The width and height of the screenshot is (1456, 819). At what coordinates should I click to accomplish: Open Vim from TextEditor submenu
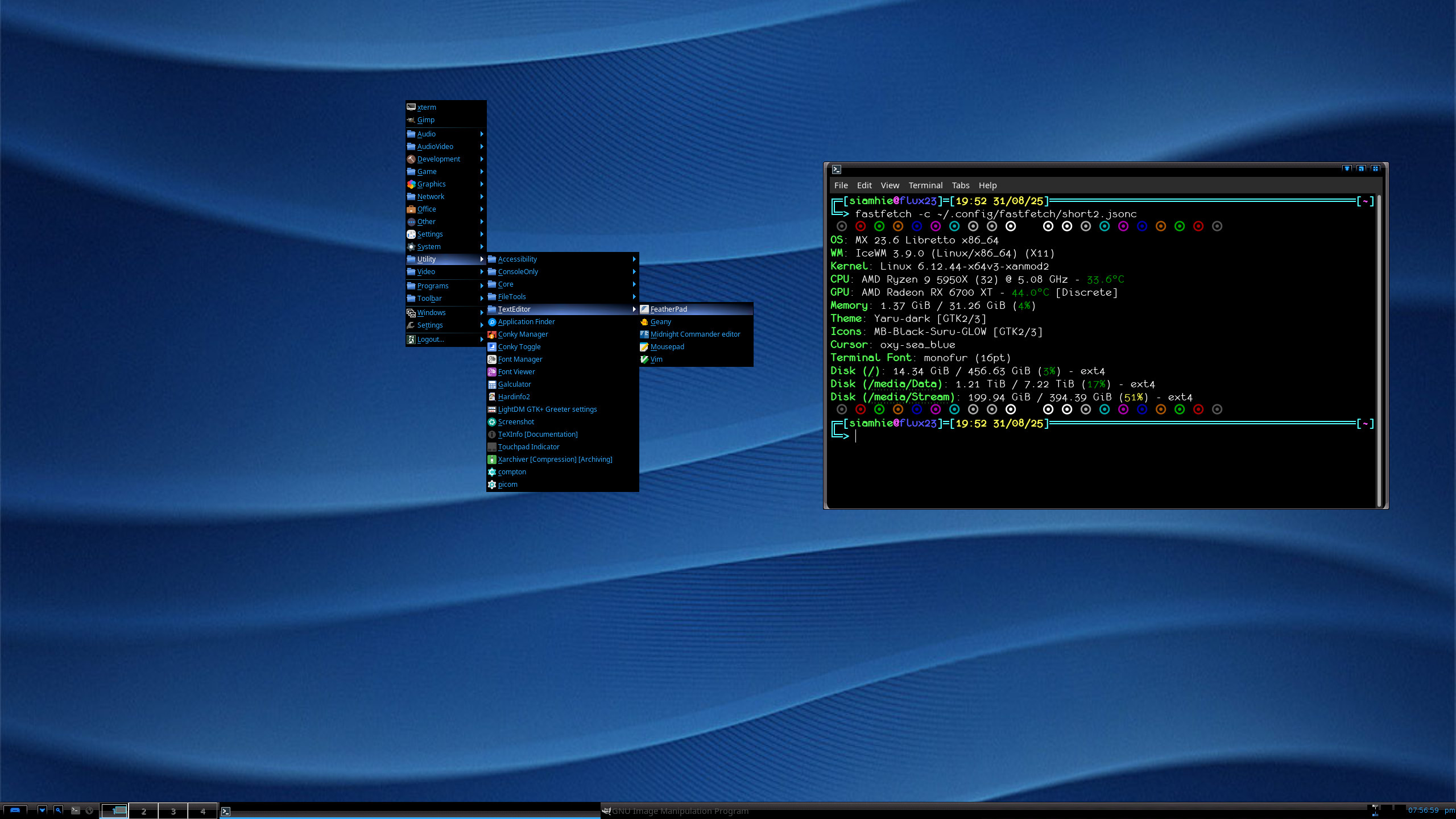[x=696, y=359]
